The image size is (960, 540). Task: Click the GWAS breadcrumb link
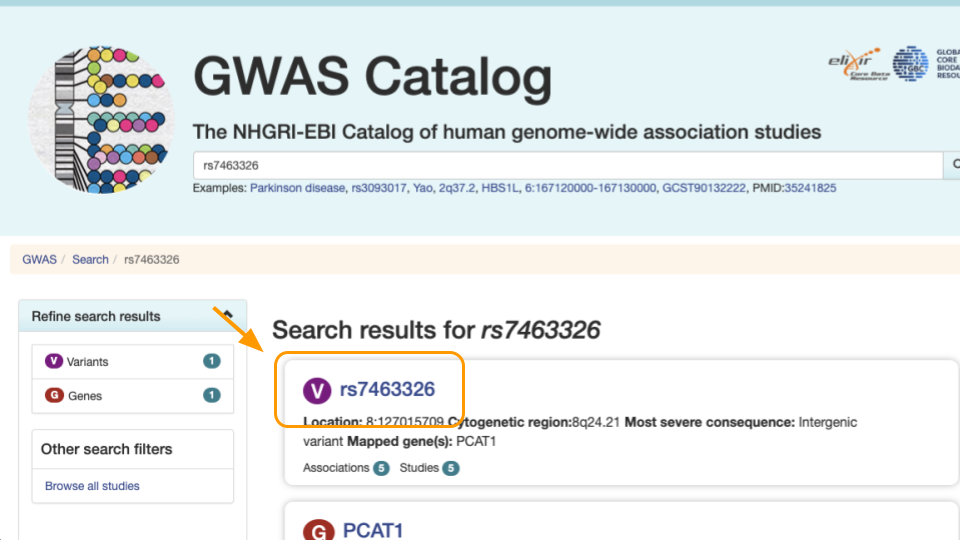click(x=39, y=260)
